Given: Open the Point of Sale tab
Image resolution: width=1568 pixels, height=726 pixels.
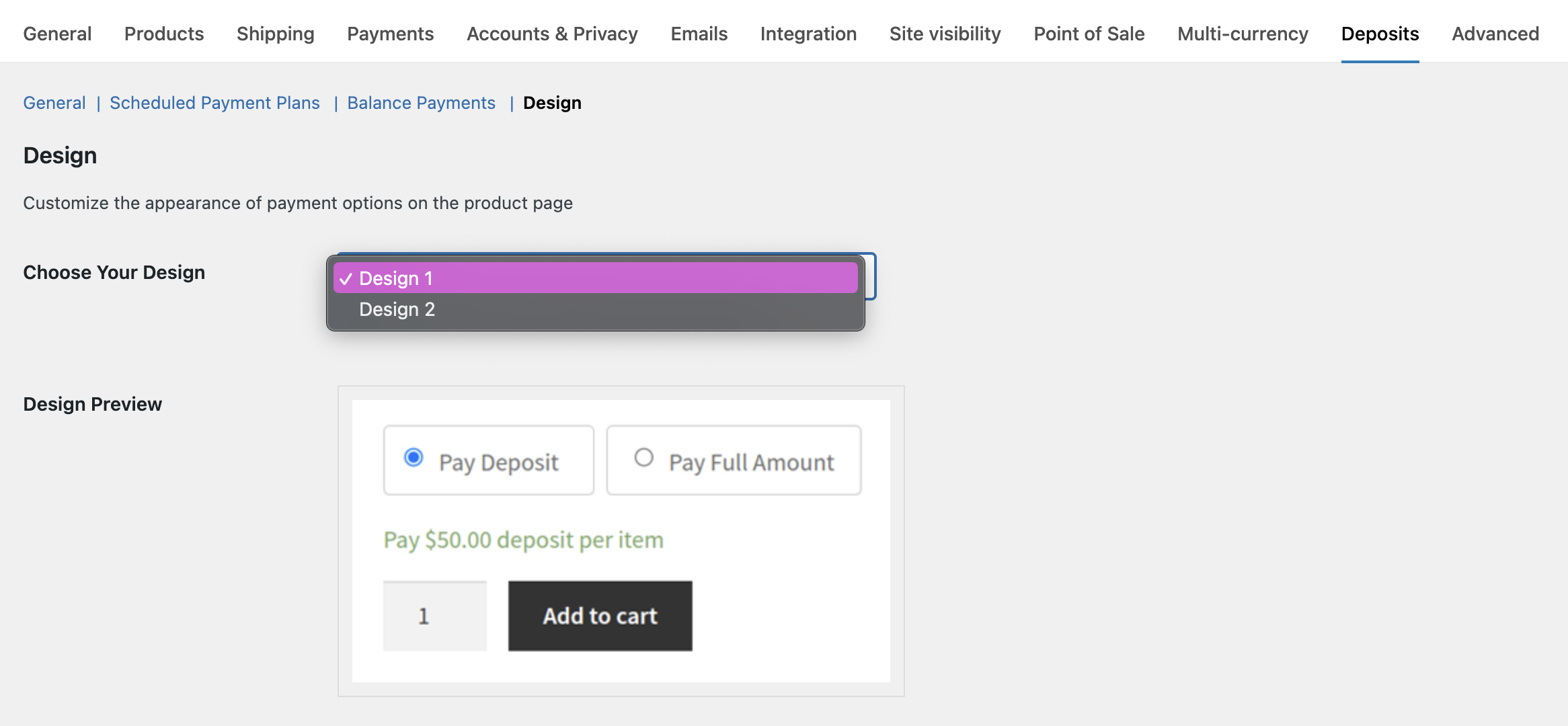Looking at the screenshot, I should click(x=1089, y=34).
